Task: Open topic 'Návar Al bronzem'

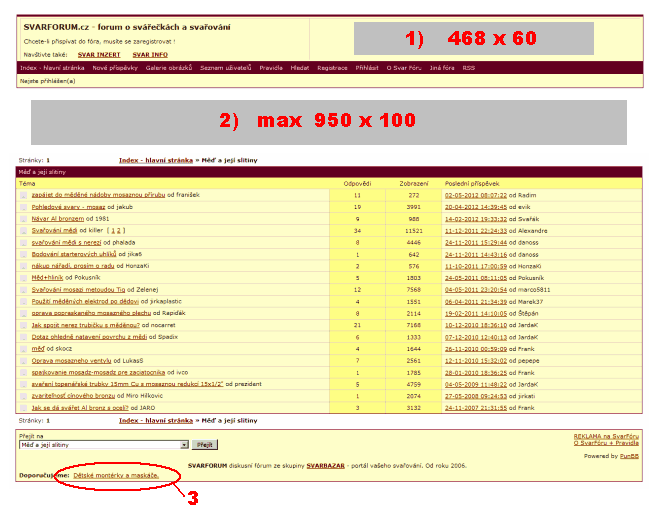Action: [58, 219]
